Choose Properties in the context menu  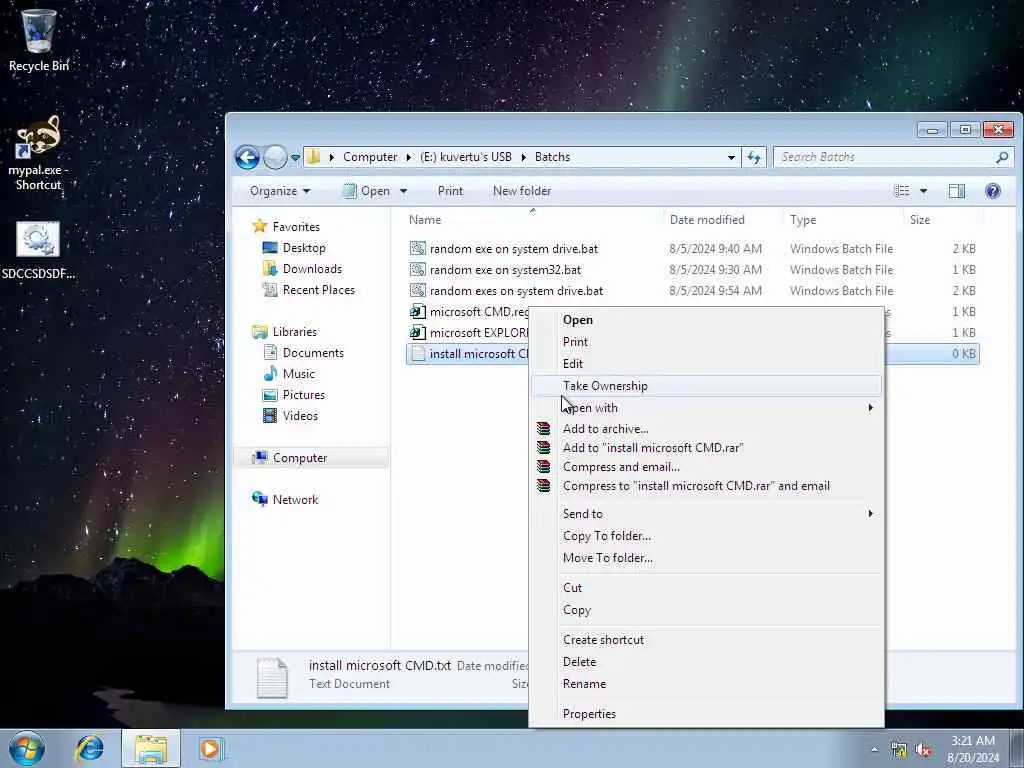(706, 714)
